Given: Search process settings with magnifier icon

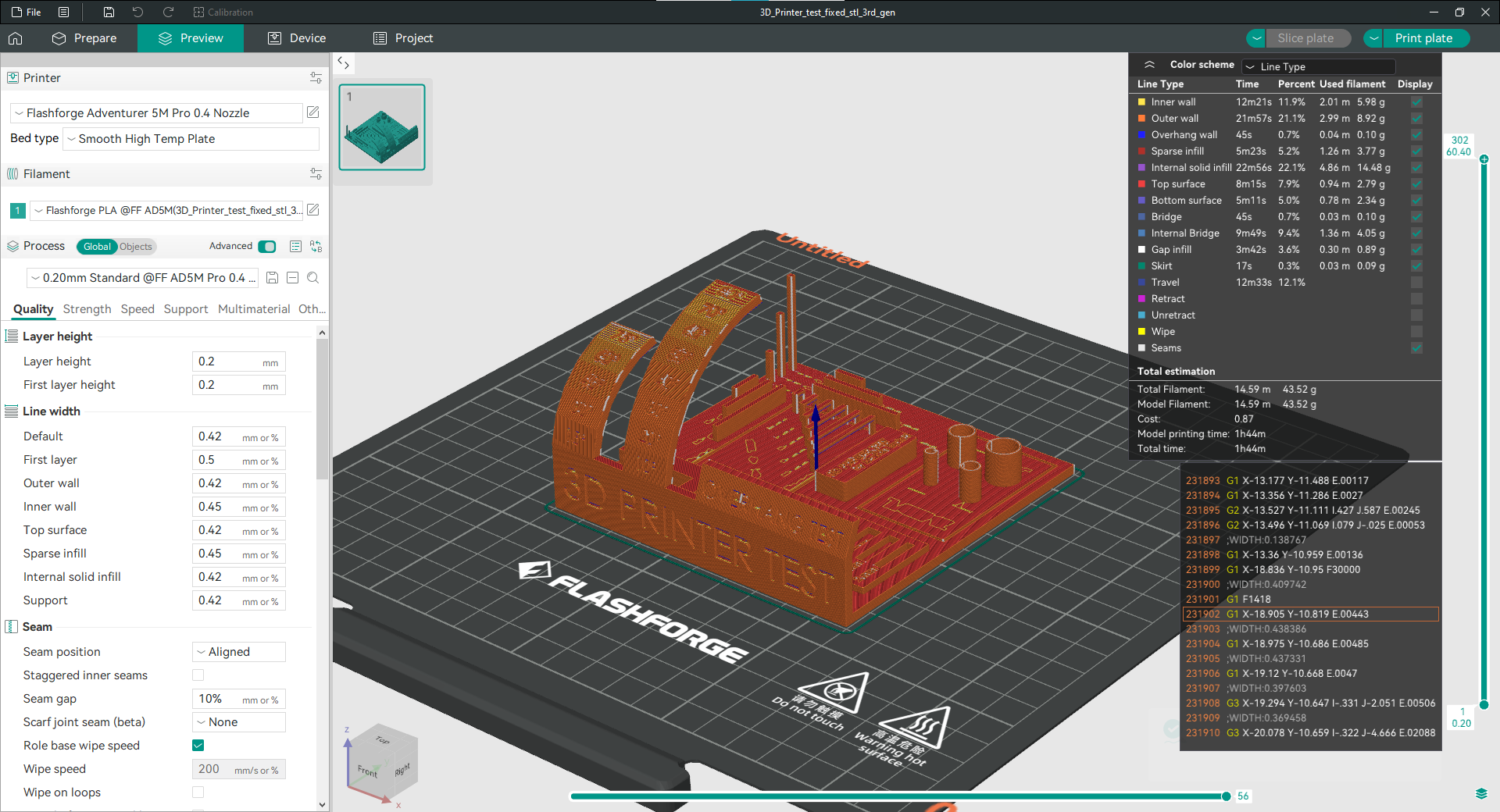Looking at the screenshot, I should pos(313,278).
